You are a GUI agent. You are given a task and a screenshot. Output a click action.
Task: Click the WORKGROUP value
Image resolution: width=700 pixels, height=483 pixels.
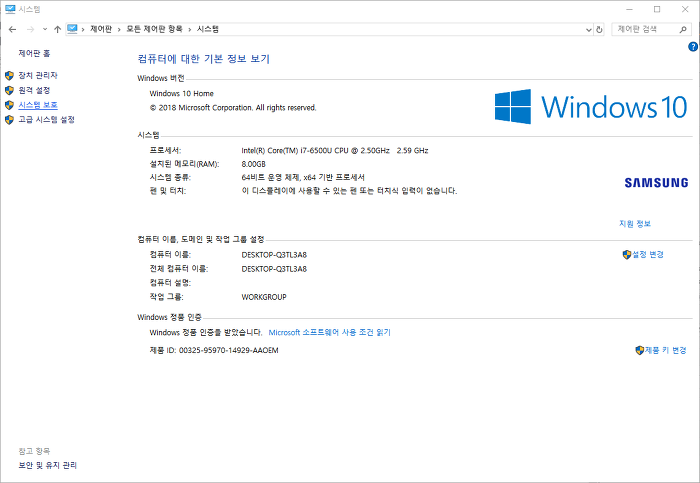tap(264, 297)
